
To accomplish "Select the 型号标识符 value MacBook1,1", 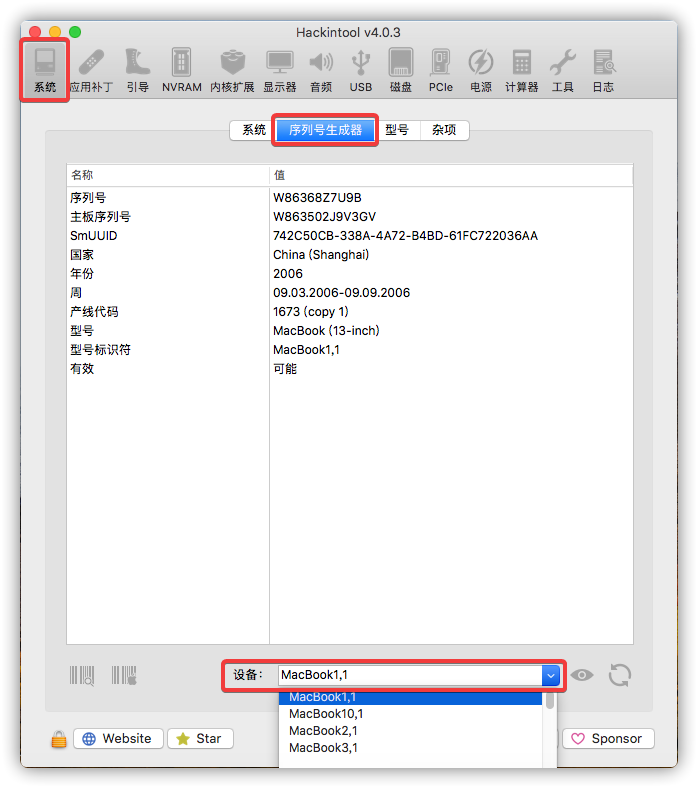I will pos(306,350).
